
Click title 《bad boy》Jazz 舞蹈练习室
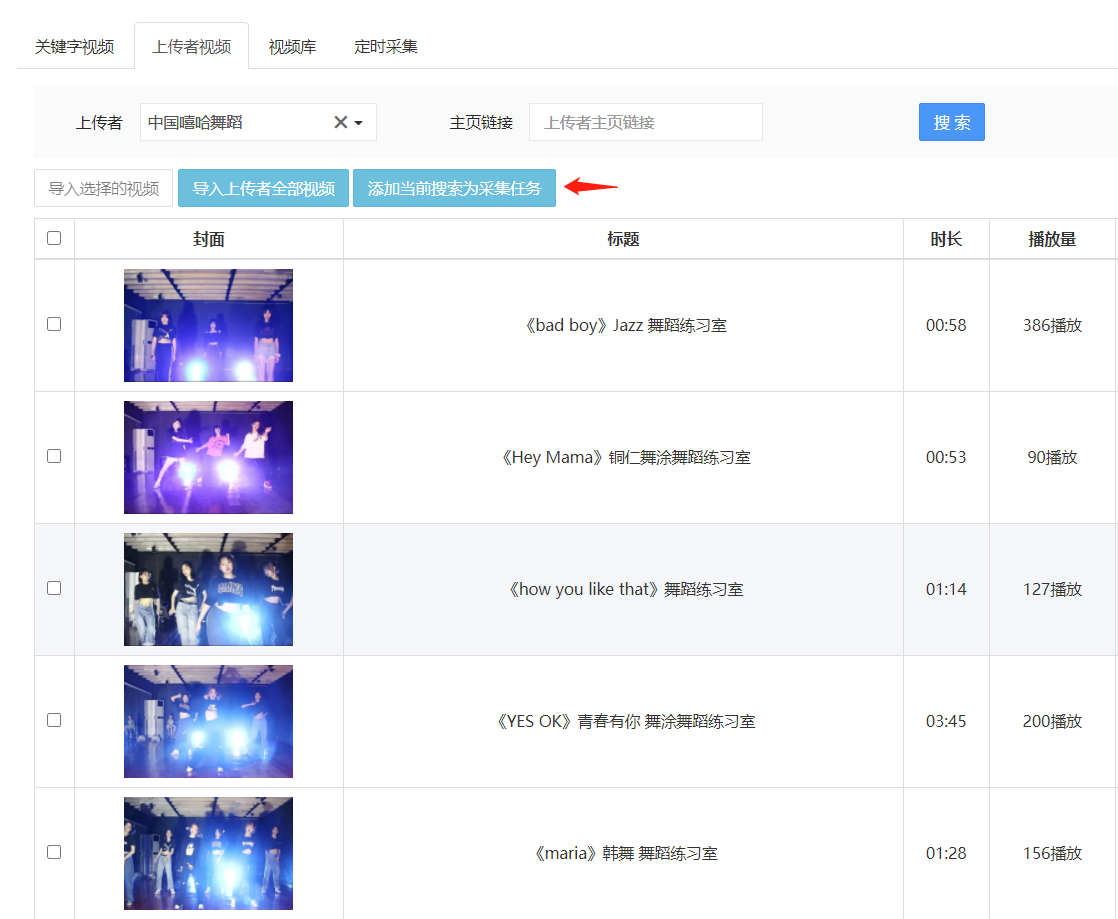click(624, 325)
